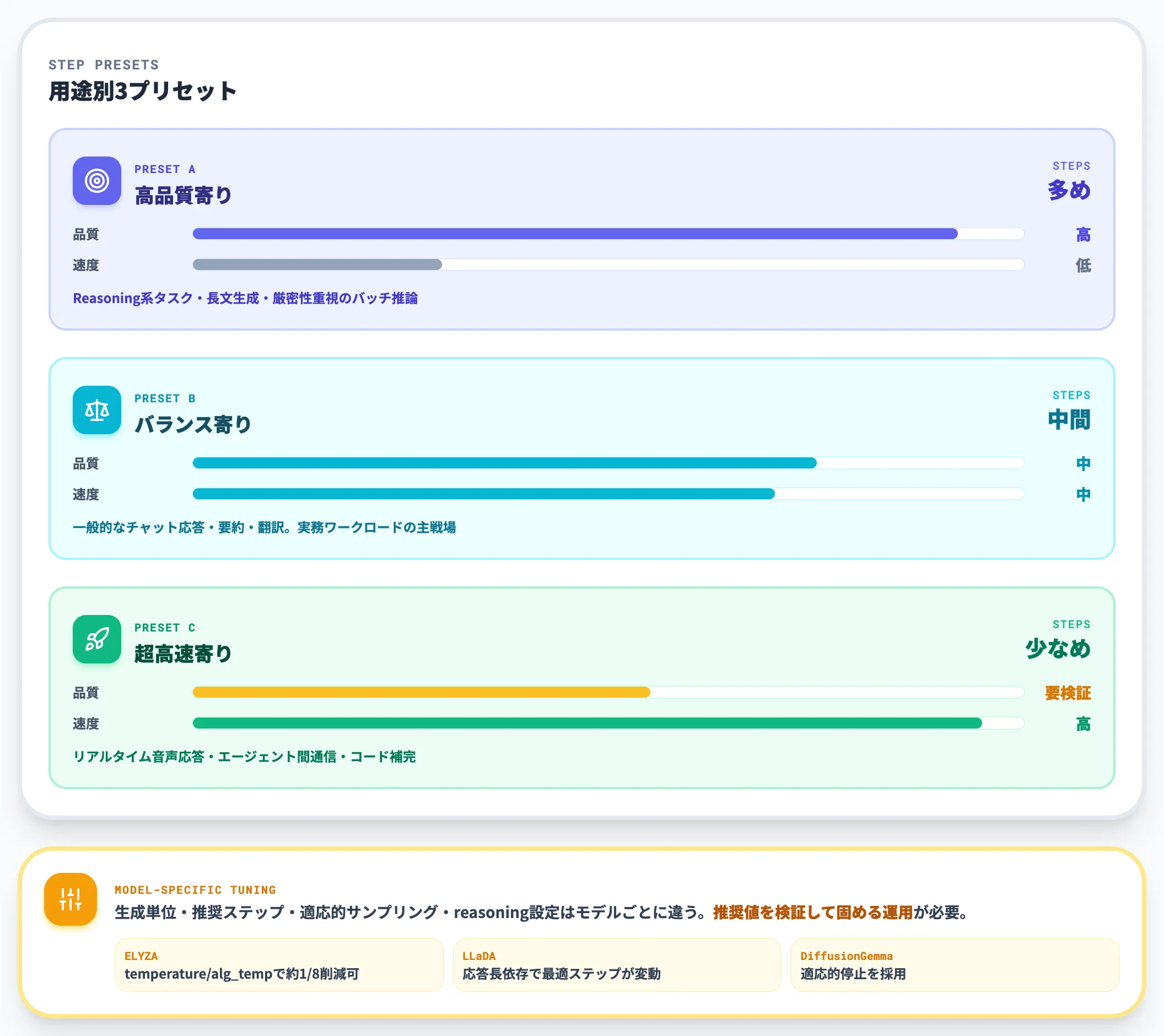Screen dimensions: 1164x1036
Task: Click the 多め steps value
Action: (1069, 190)
